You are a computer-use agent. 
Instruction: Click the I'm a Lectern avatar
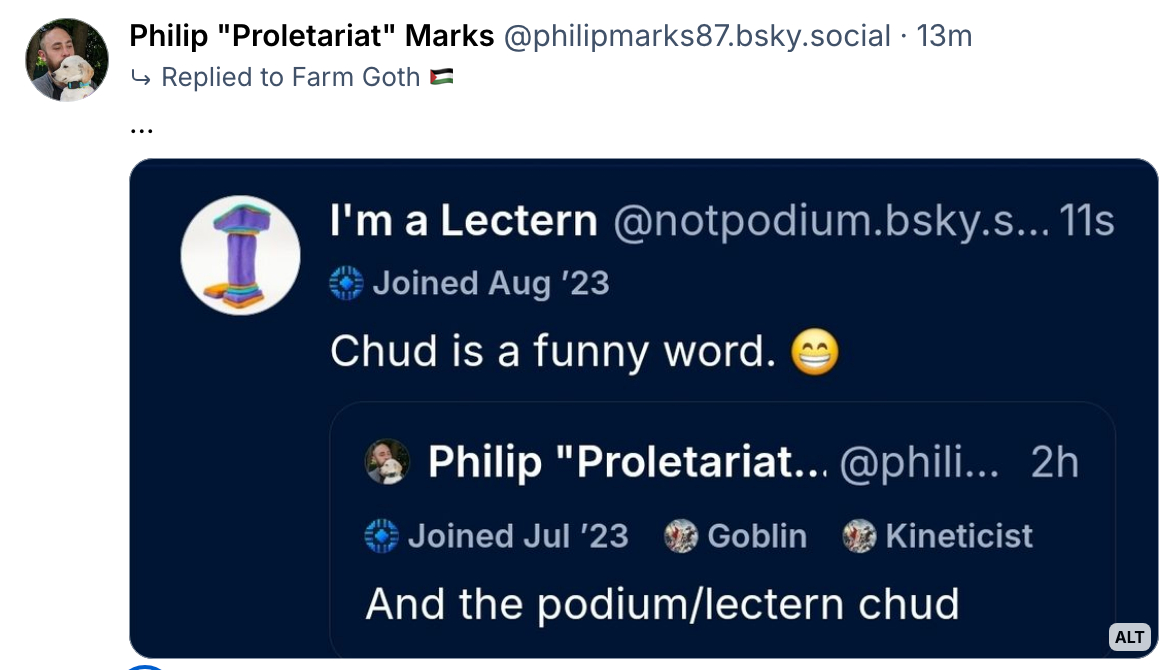pos(241,255)
